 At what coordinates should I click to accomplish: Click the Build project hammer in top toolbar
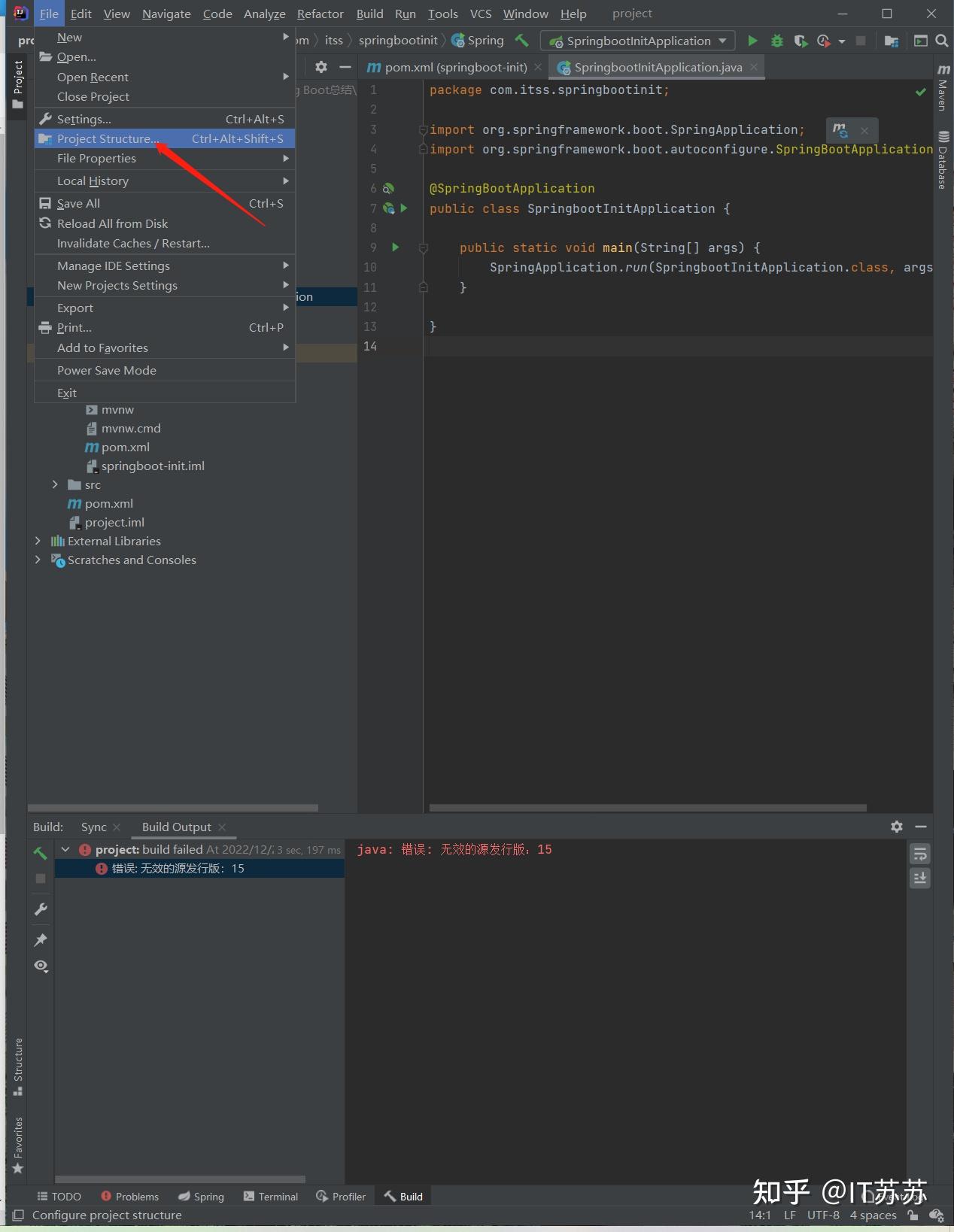pos(521,40)
